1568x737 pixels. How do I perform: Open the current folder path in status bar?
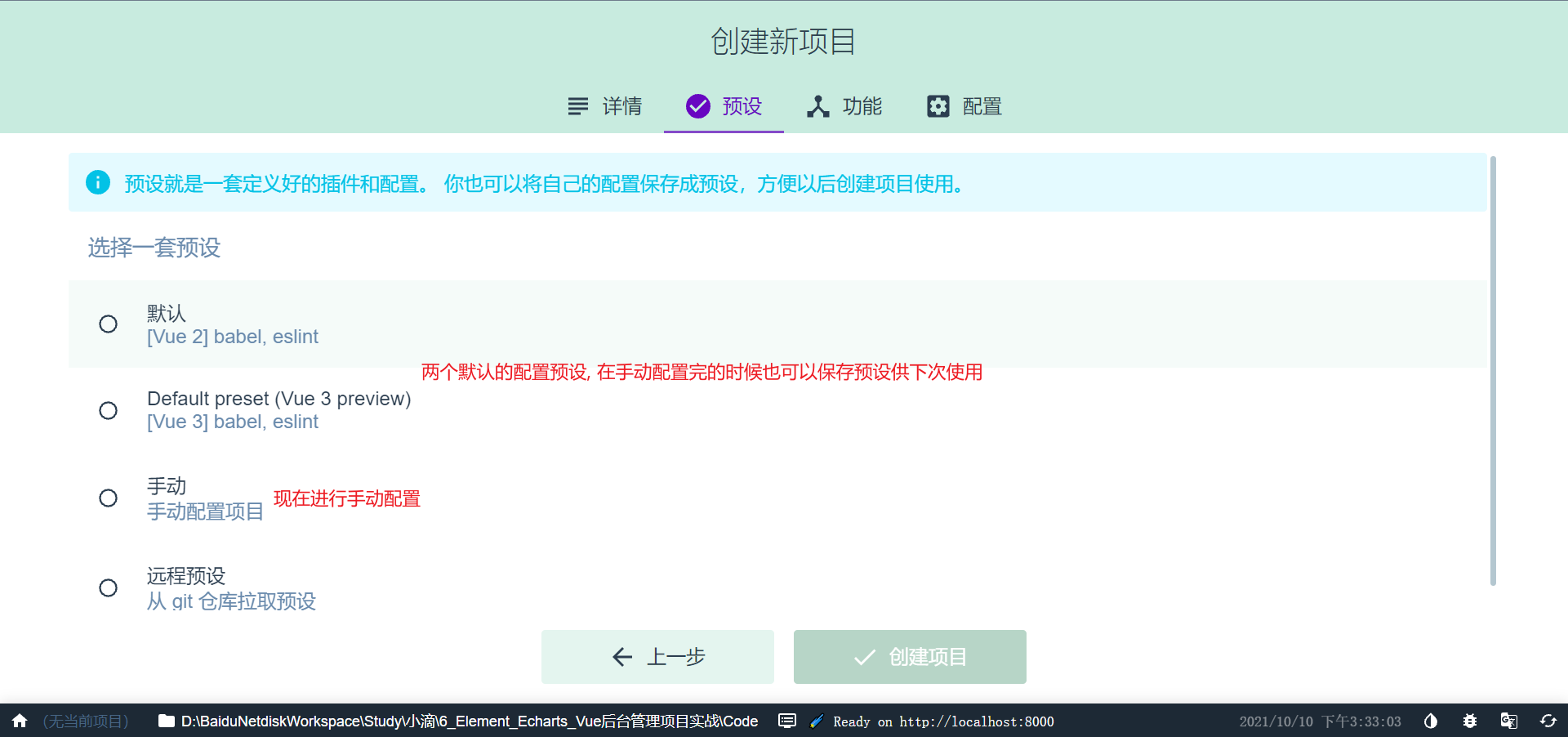pos(458,721)
